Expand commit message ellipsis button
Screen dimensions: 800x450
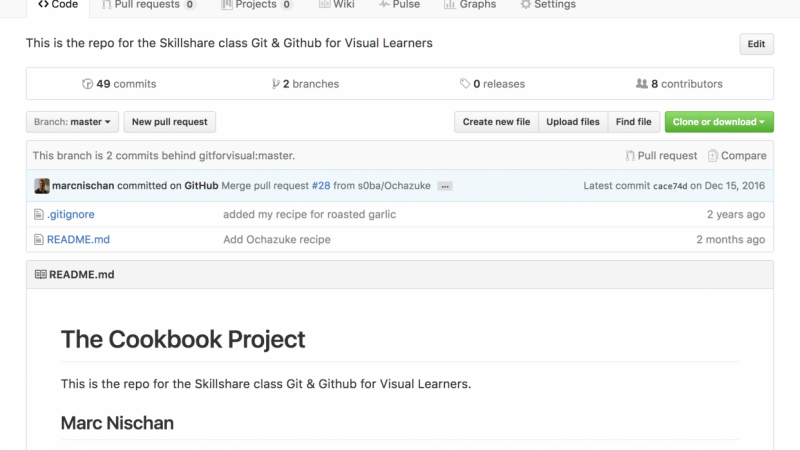point(445,186)
